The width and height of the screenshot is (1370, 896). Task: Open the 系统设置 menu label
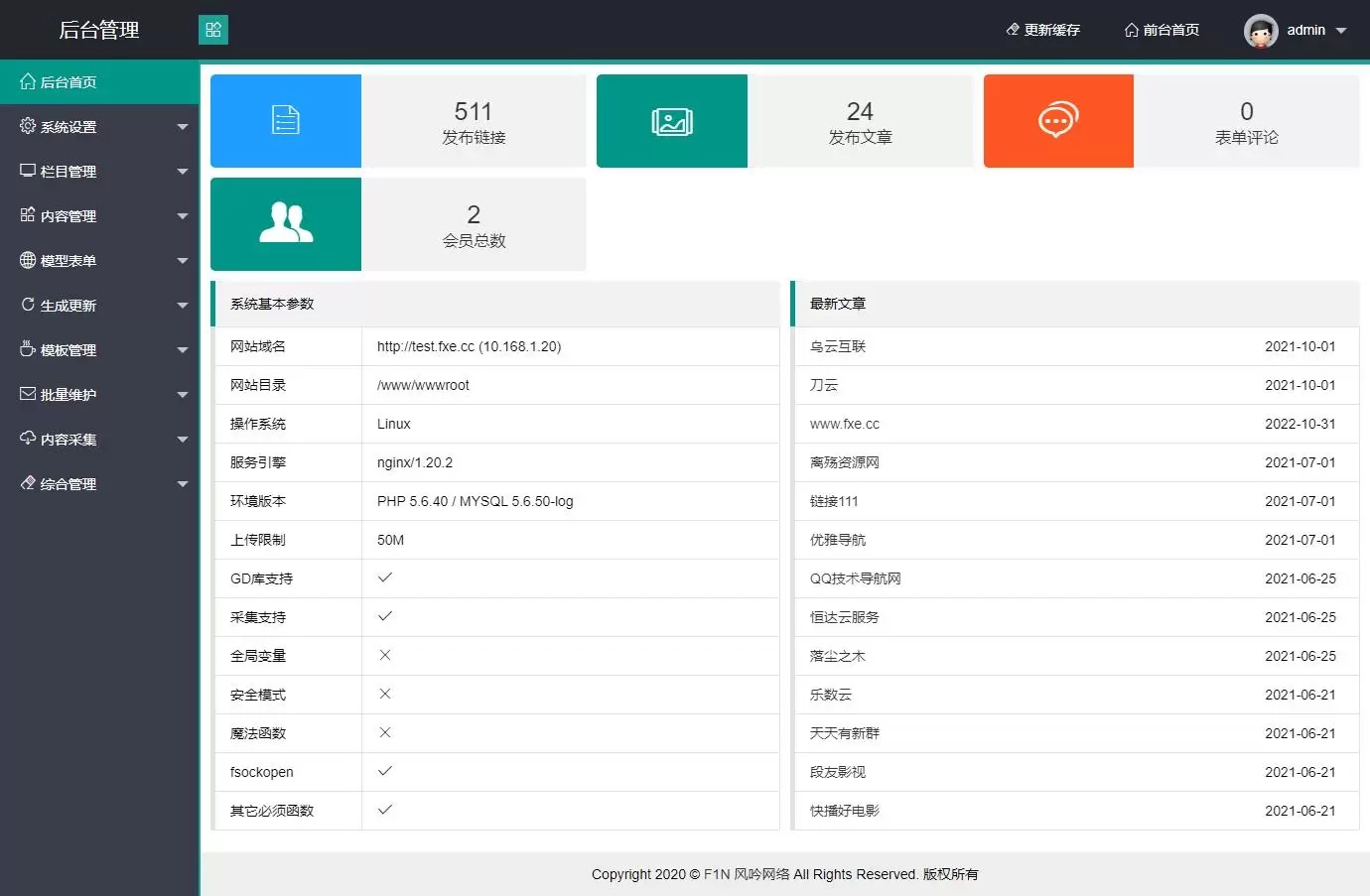click(x=68, y=127)
